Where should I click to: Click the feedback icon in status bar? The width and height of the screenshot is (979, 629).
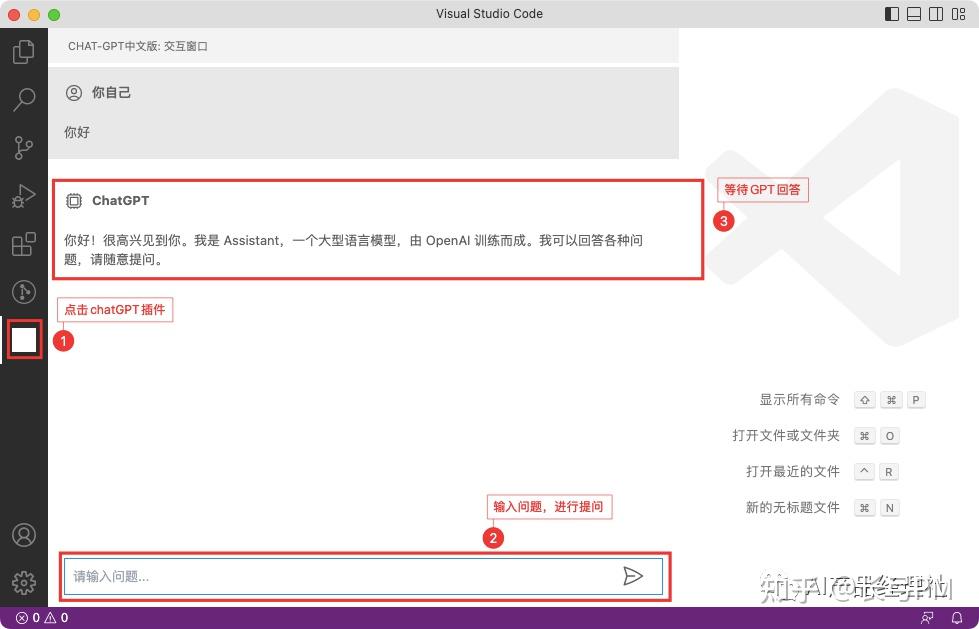click(x=927, y=618)
